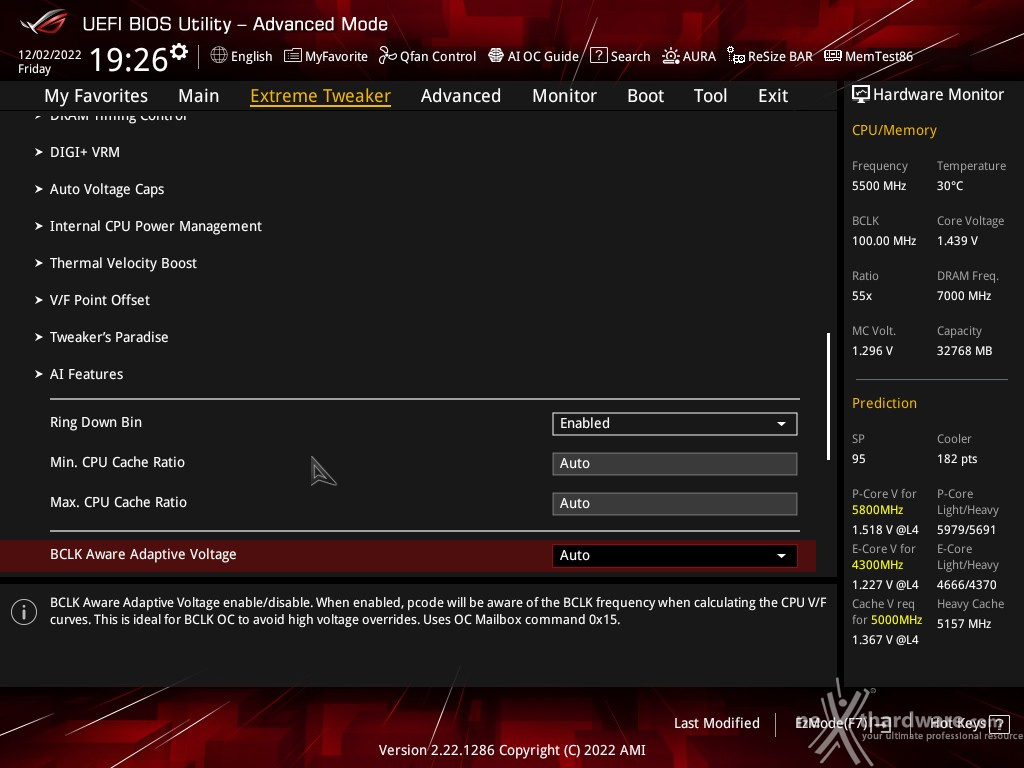1024x768 pixels.
Task: Switch to the Main tab
Action: point(199,96)
